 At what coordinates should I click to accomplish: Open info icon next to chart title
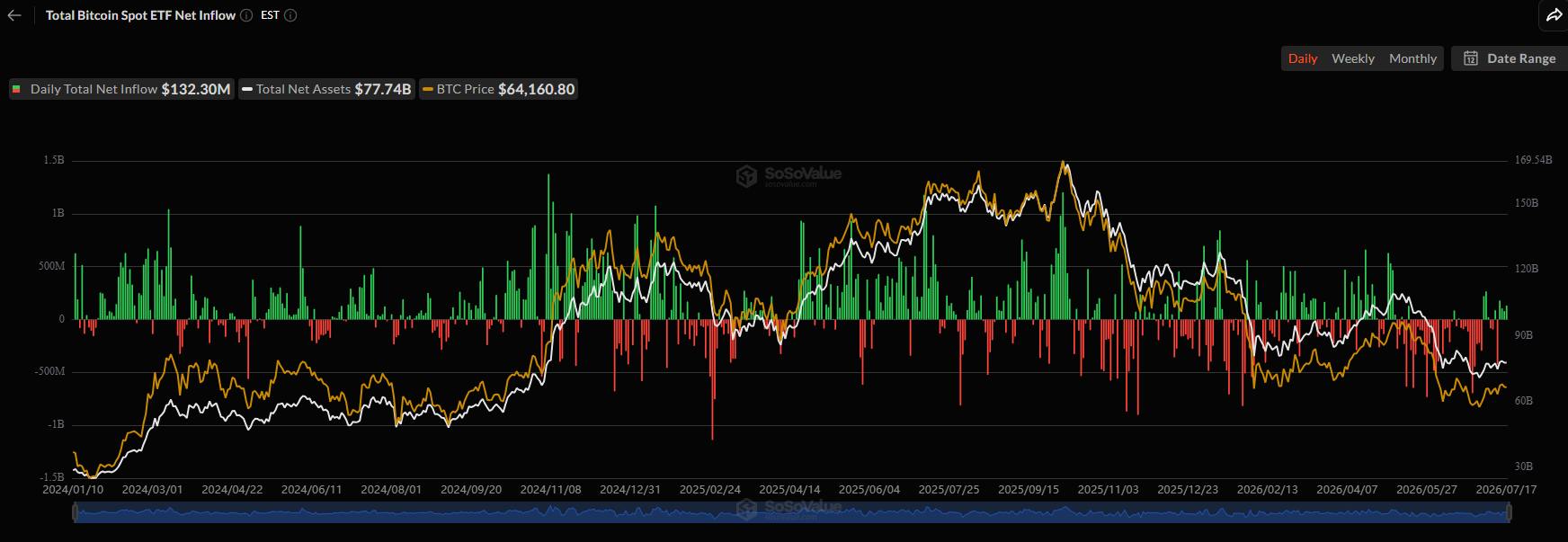[246, 15]
